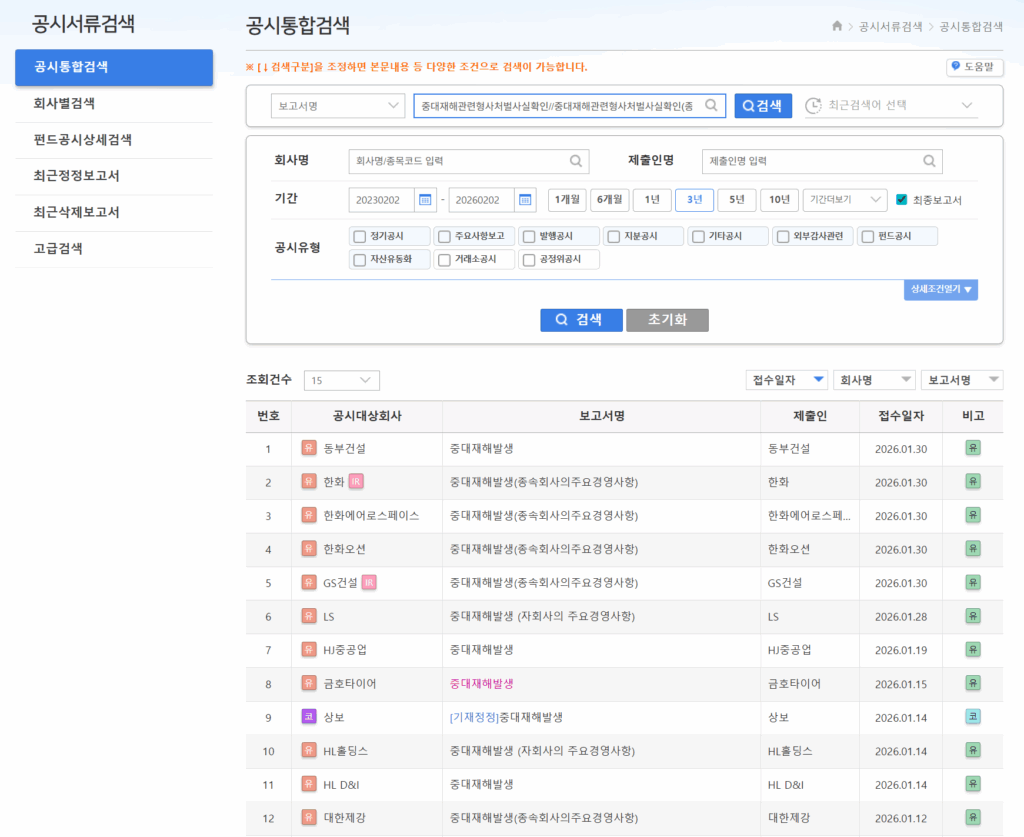Open the 보고서명 search category dropdown
Viewport: 1024px width, 837px height.
337,106
